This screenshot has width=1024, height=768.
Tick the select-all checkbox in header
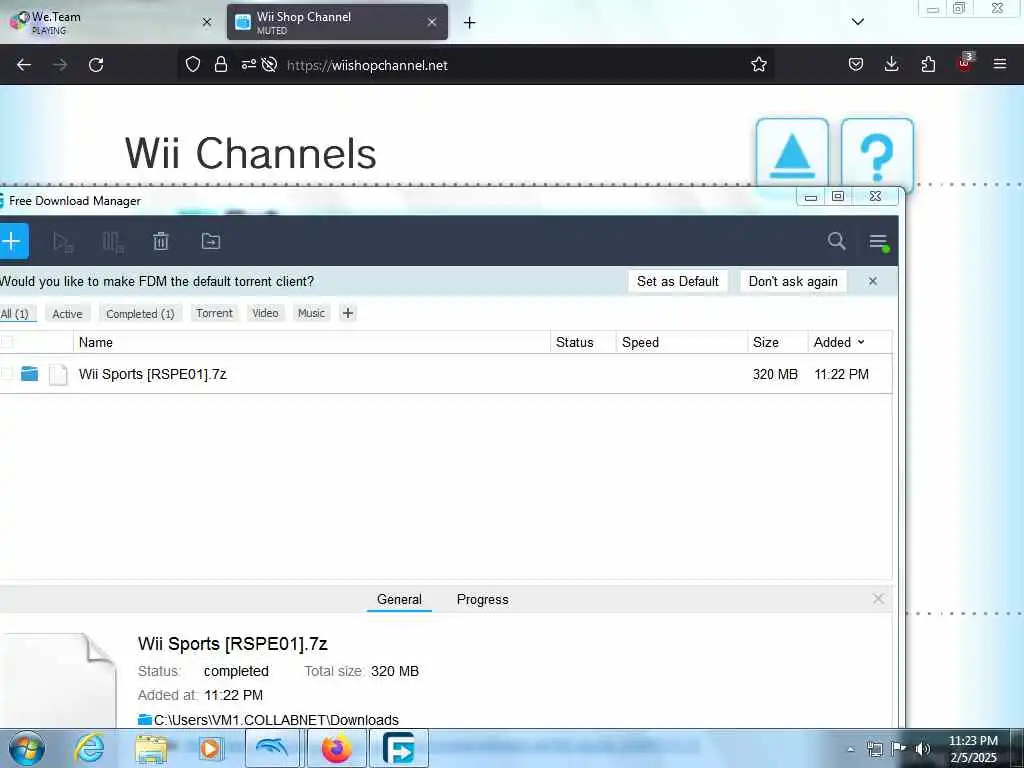(x=7, y=342)
